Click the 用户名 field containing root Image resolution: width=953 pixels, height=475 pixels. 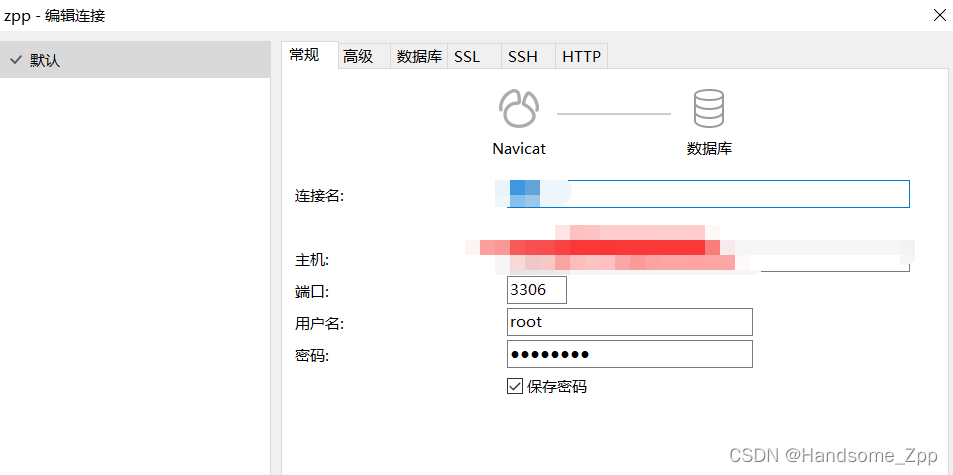[x=630, y=322]
